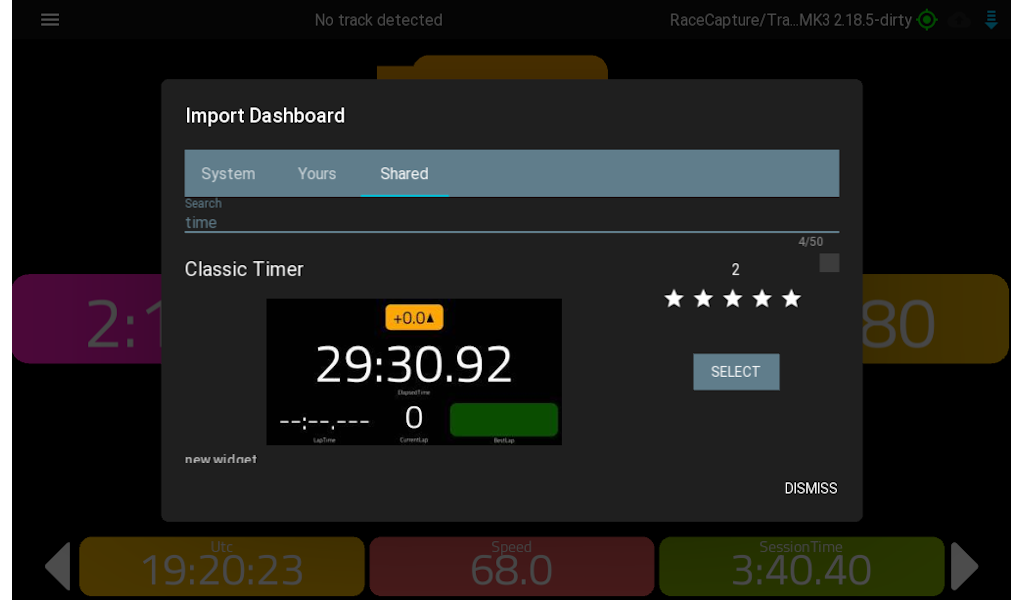The width and height of the screenshot is (1024, 600).
Task: Click the gray square above the stars
Action: [829, 262]
